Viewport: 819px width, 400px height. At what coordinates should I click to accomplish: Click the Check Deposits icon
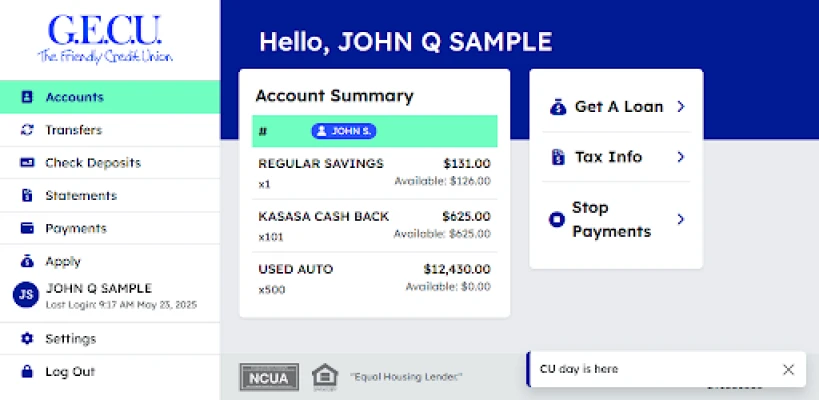(x=27, y=163)
